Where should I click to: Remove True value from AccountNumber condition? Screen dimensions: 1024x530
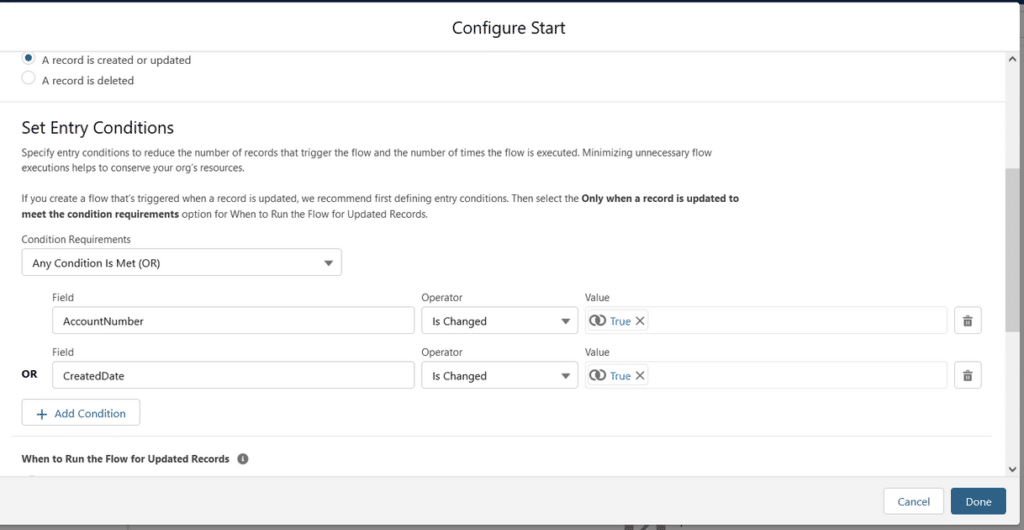pos(640,320)
